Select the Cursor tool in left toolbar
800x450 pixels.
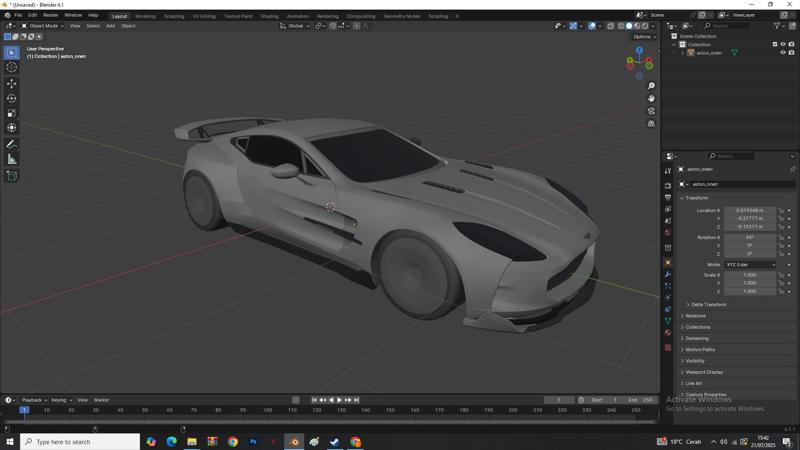(x=12, y=67)
